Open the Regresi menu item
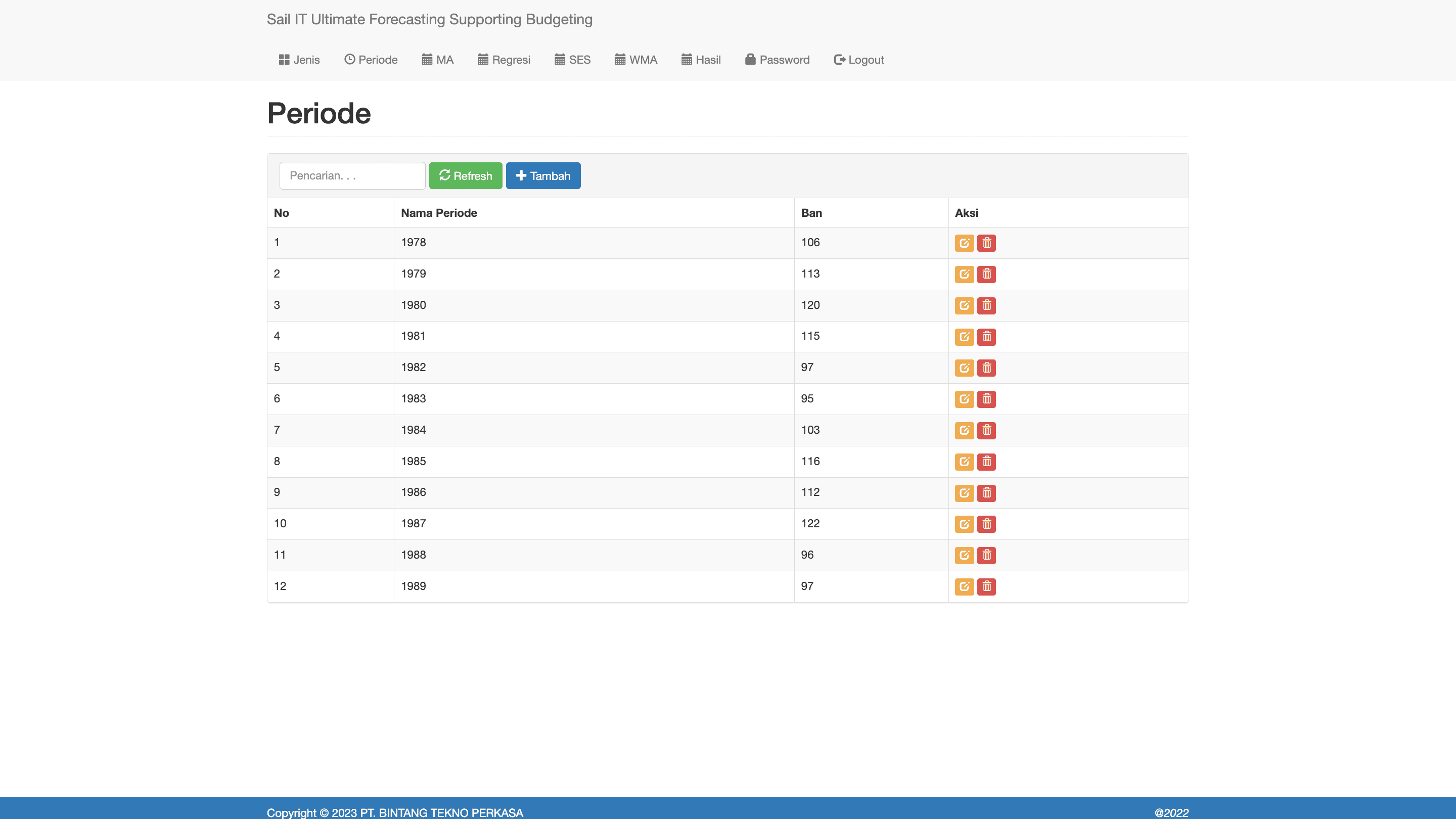The height and width of the screenshot is (819, 1456). [504, 60]
